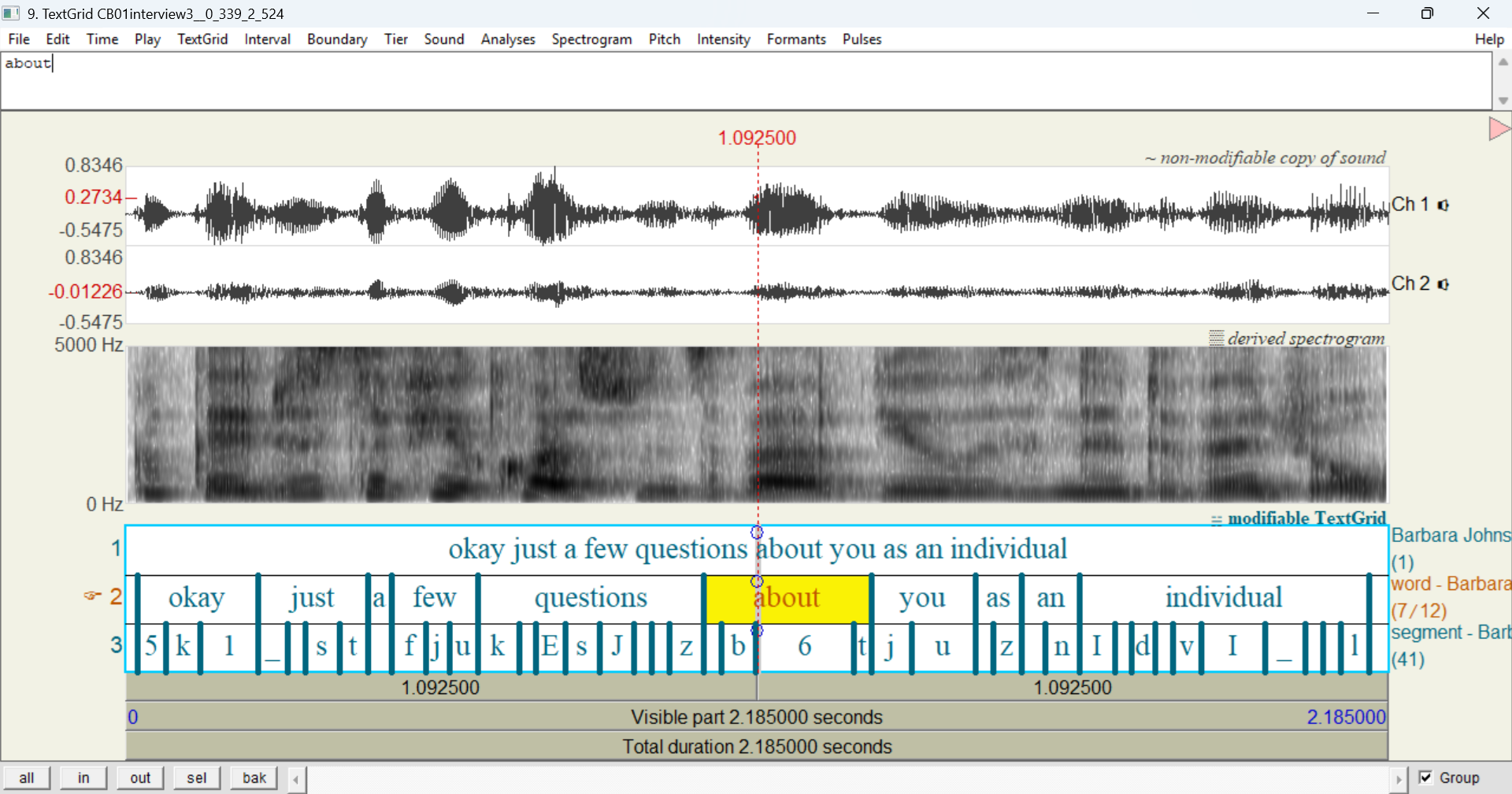Open the Boundary menu
This screenshot has height=794, width=1512.
(337, 39)
